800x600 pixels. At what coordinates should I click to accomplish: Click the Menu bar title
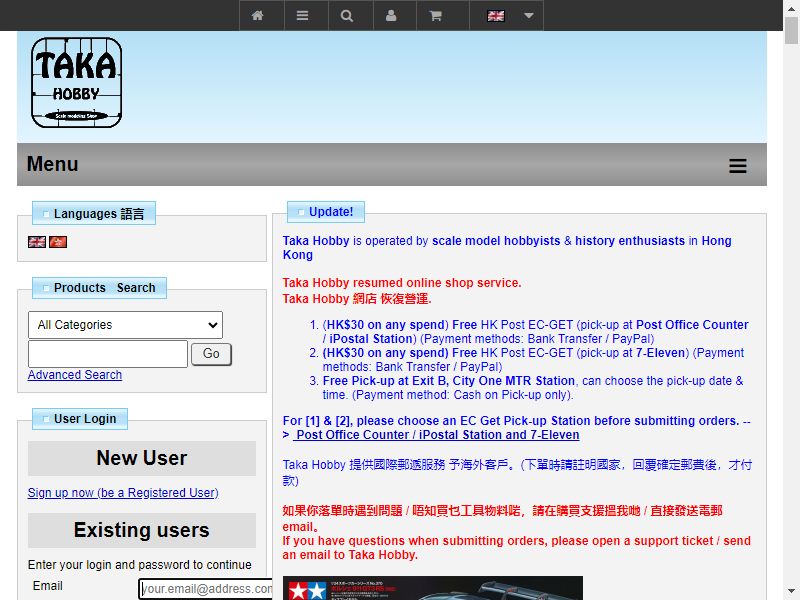[53, 164]
